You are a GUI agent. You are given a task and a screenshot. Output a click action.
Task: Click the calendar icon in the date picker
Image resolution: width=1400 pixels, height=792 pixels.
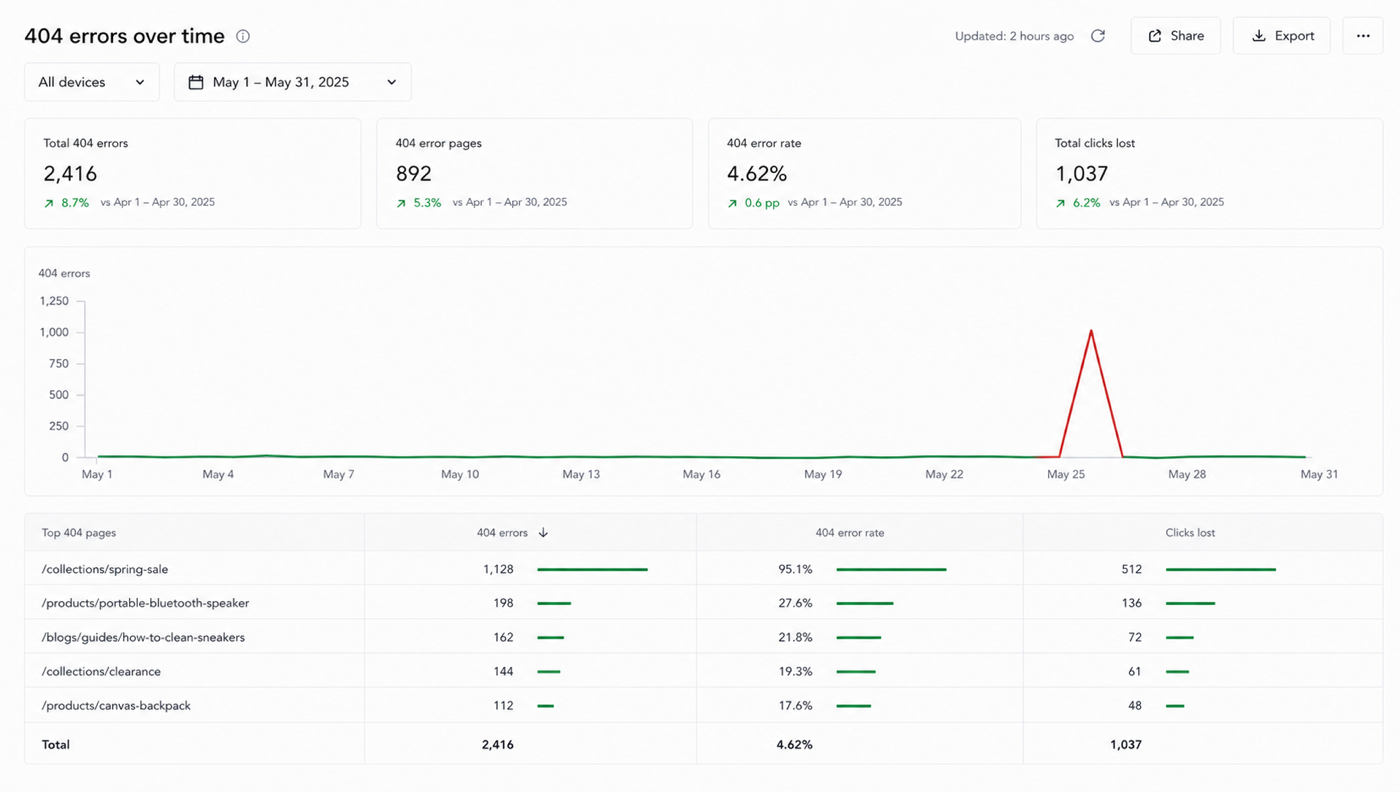[x=196, y=82]
